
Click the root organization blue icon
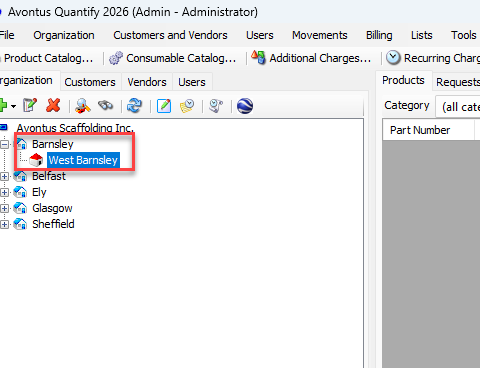(x=4, y=127)
